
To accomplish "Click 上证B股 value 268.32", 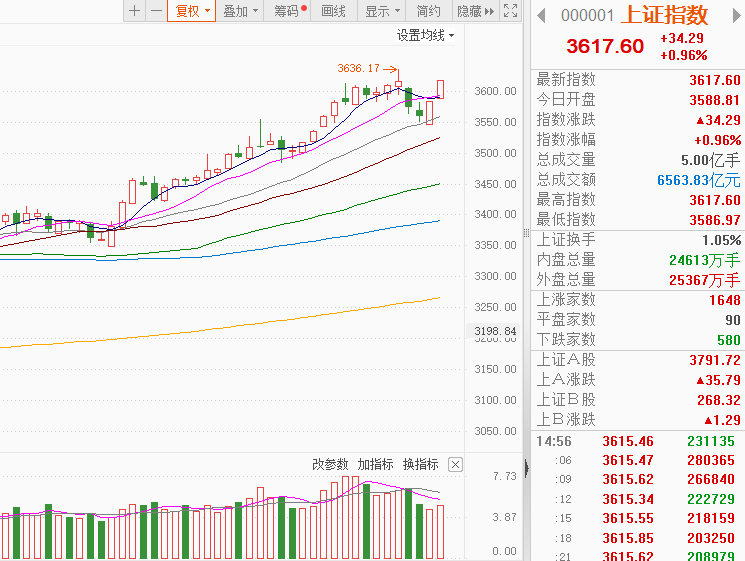I will point(718,400).
